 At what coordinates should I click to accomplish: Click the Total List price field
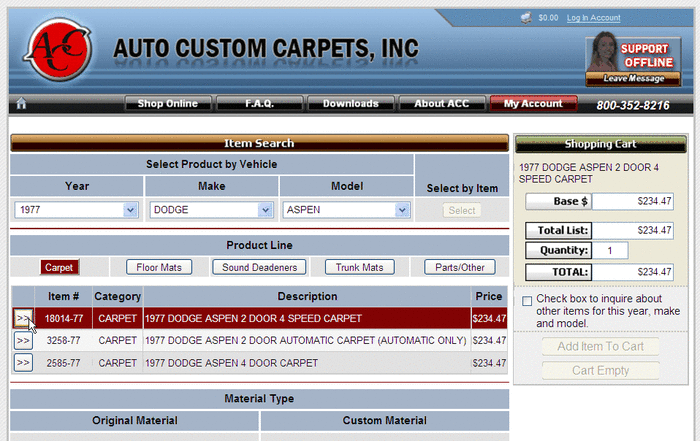(633, 230)
